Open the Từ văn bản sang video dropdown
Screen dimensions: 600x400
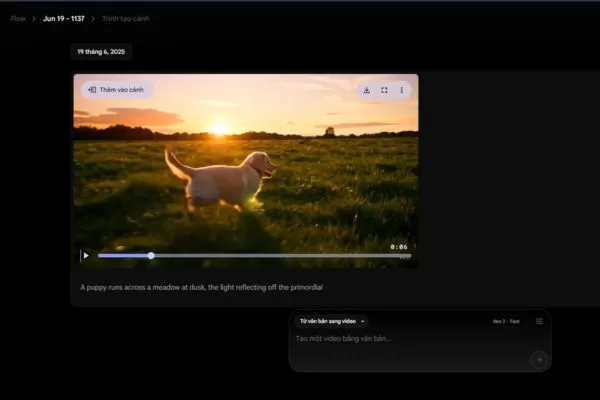coord(332,321)
